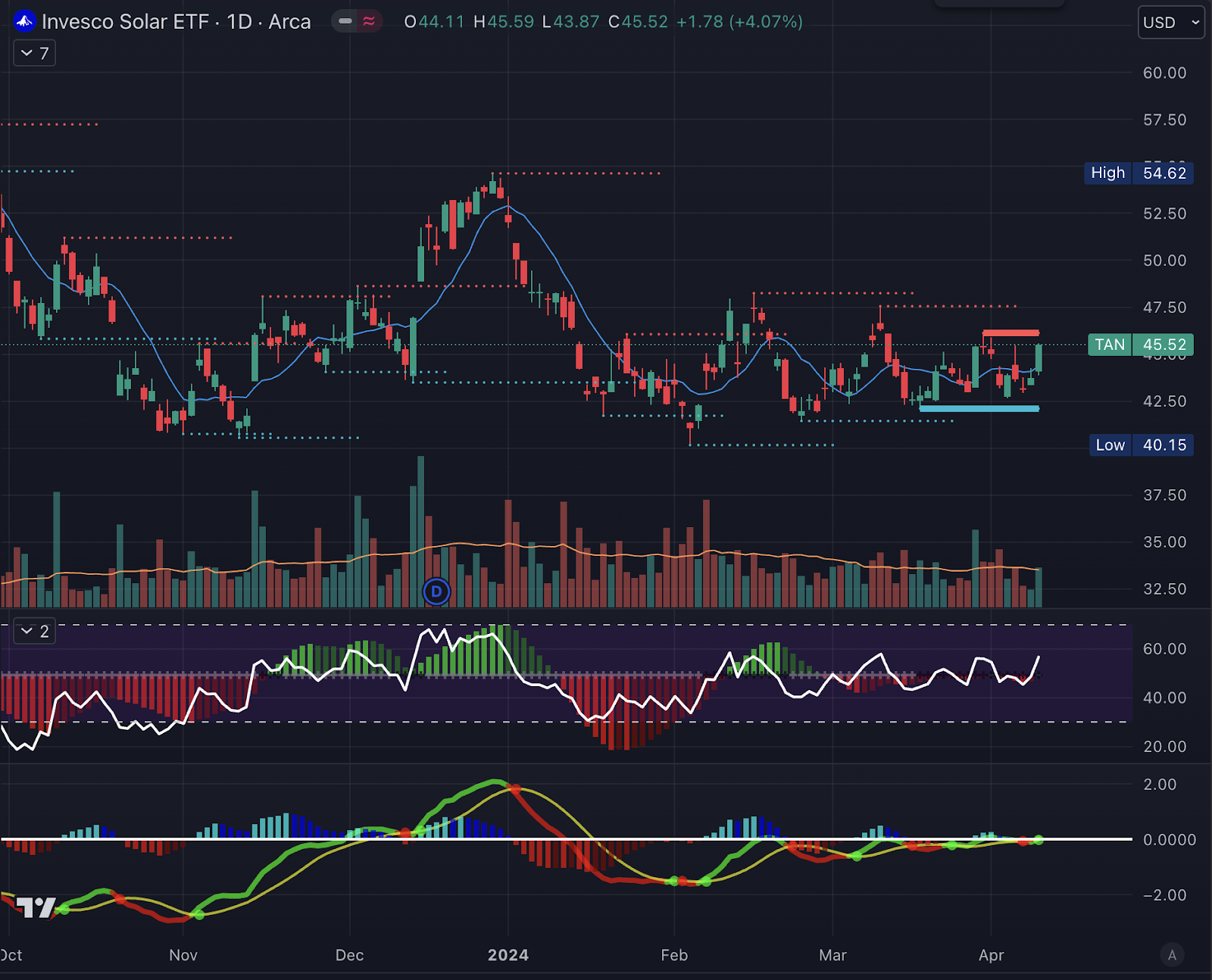Click the L43.87 low value

point(571,22)
